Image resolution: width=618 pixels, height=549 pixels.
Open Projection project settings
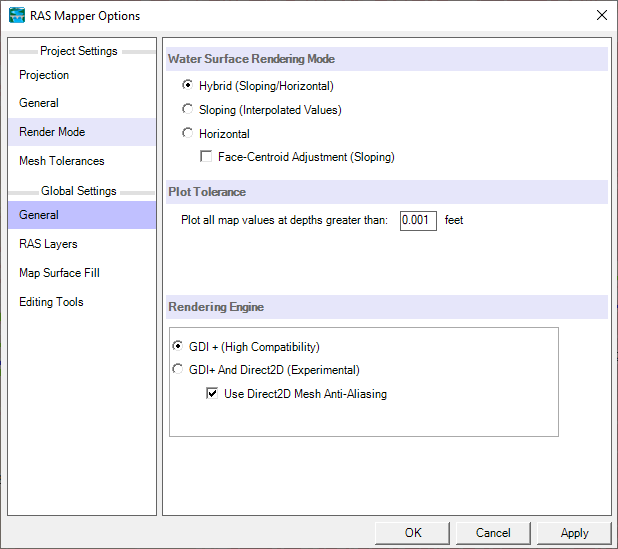[82, 75]
